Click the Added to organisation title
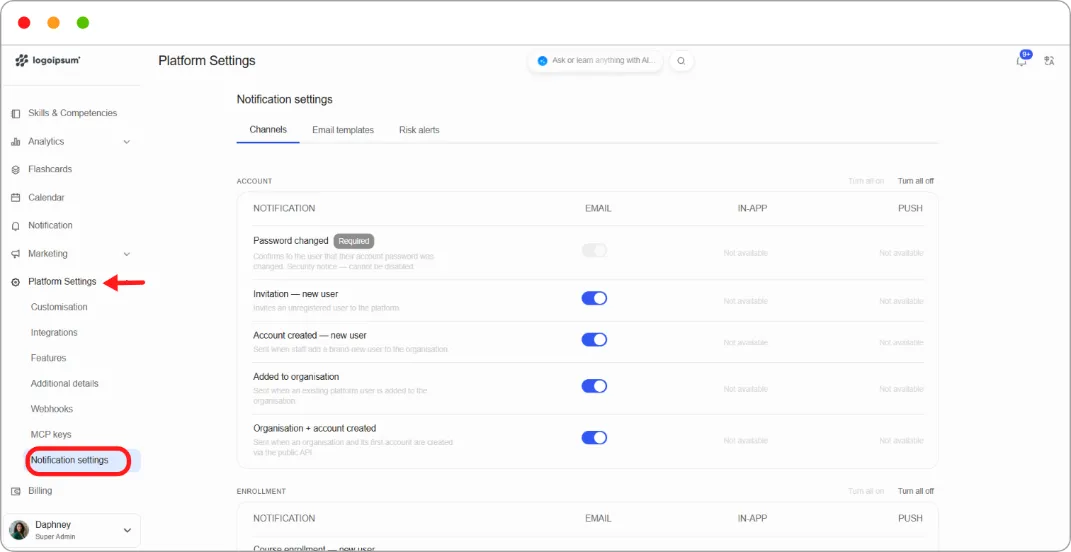Viewport: 1071px width, 552px height. 296,377
